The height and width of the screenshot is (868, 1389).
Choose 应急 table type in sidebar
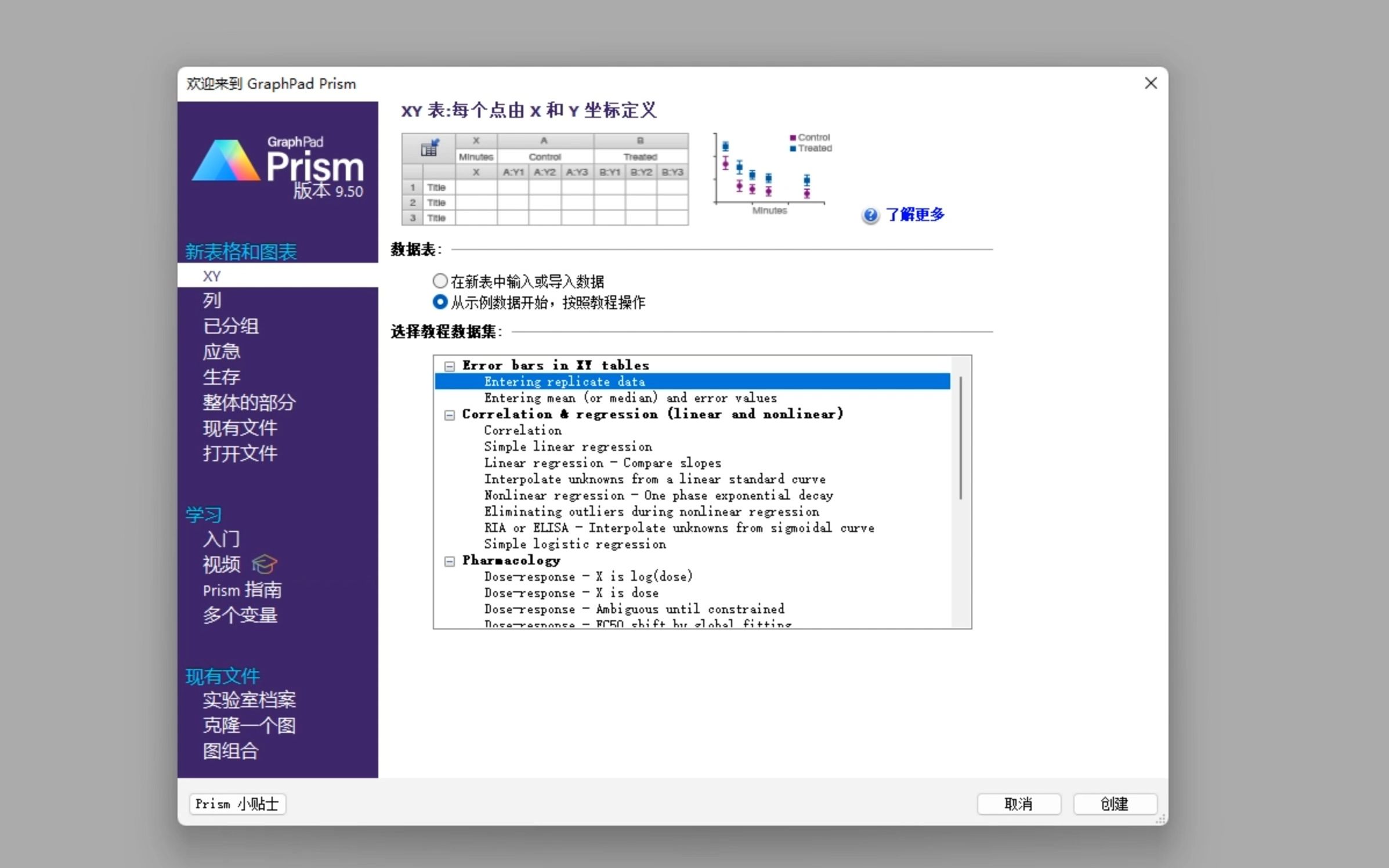(x=221, y=352)
